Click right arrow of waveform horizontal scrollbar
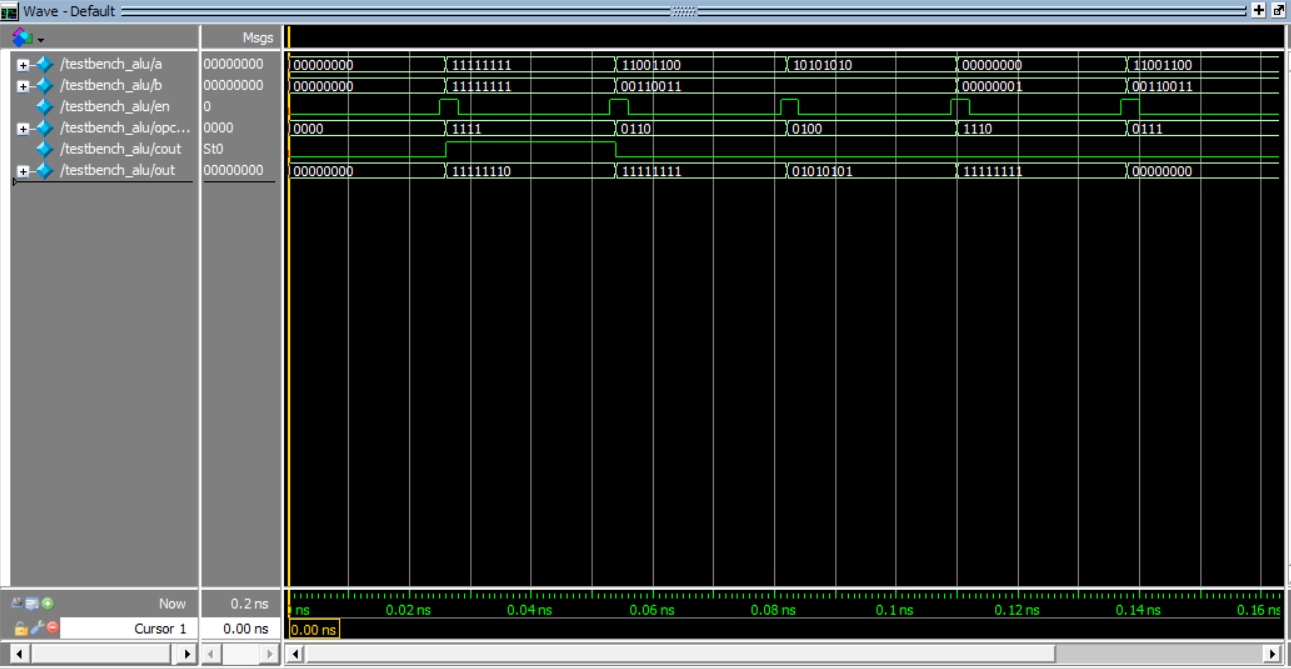 (1273, 654)
